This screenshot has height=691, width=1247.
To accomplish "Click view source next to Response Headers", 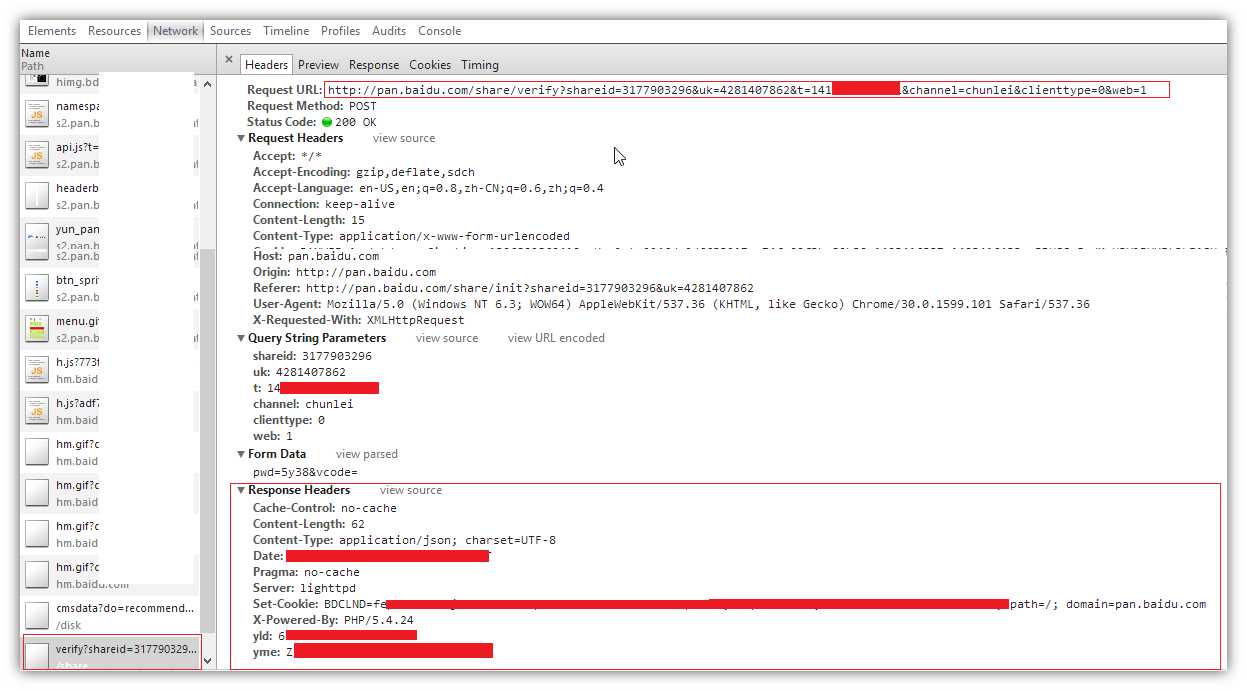I will click(411, 490).
